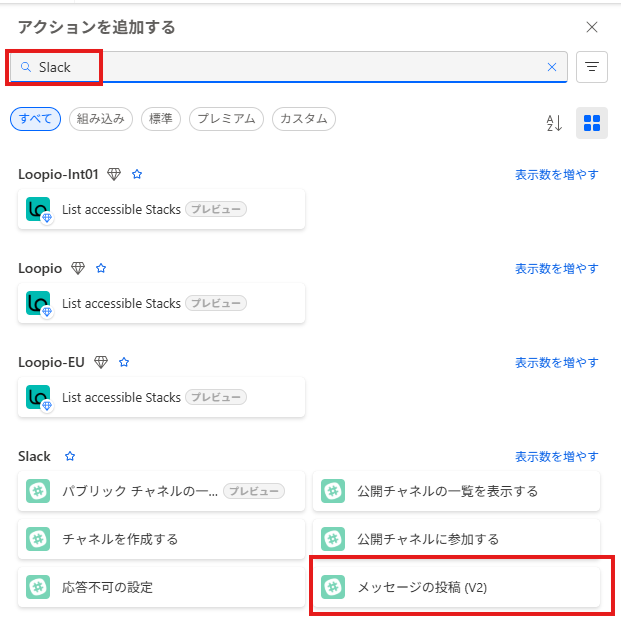Select the 組み込み filter chip
This screenshot has width=621, height=622.
[x=101, y=119]
